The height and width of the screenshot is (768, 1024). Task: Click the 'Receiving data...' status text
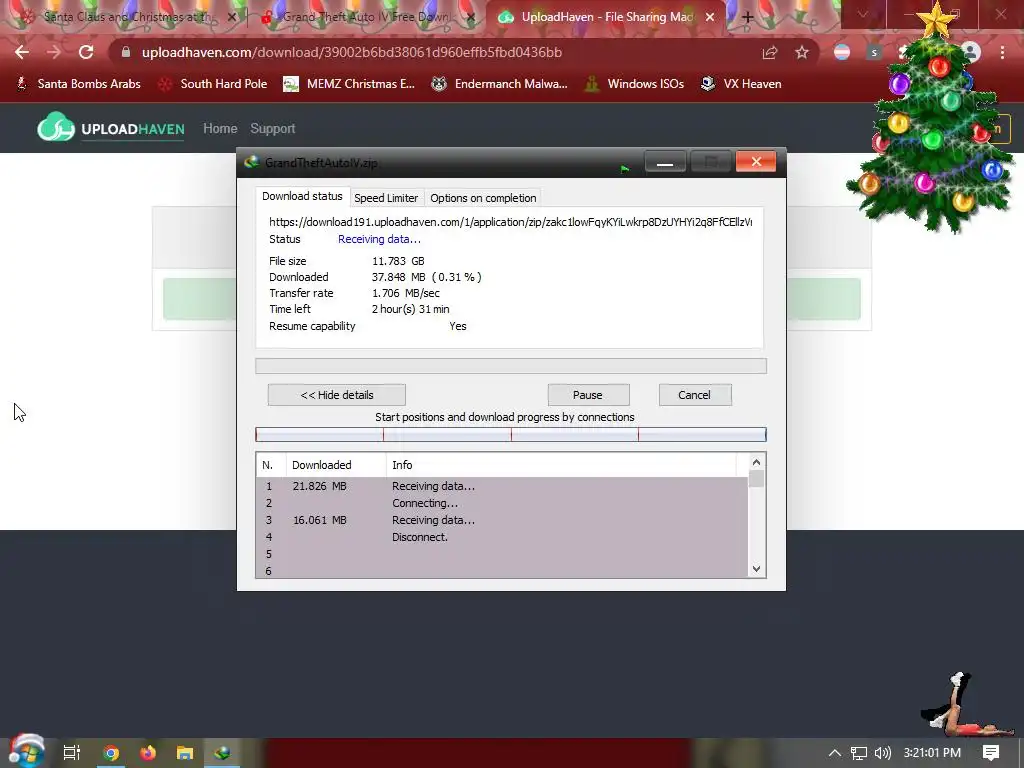click(x=379, y=239)
